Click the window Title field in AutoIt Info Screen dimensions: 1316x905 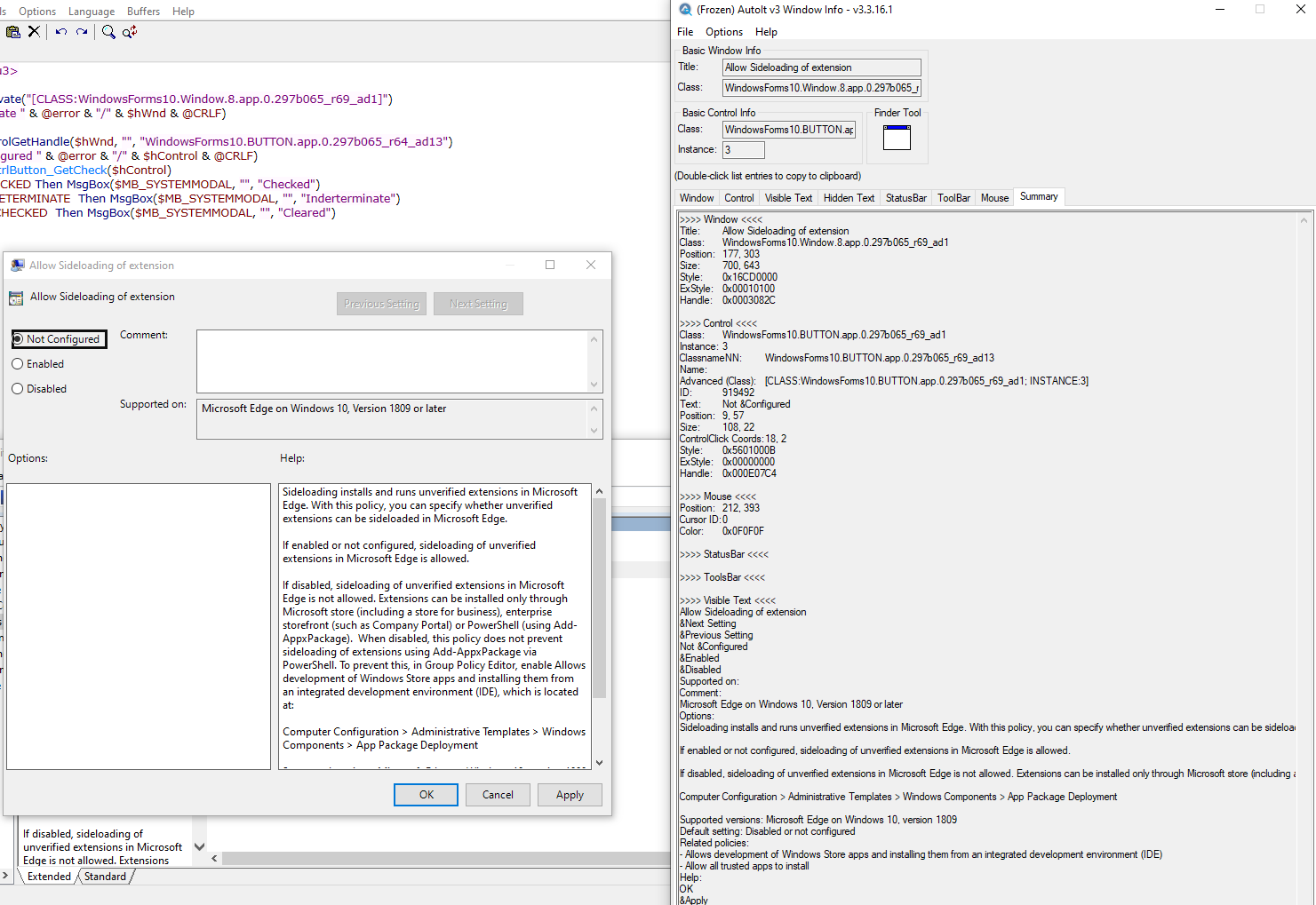click(x=822, y=67)
